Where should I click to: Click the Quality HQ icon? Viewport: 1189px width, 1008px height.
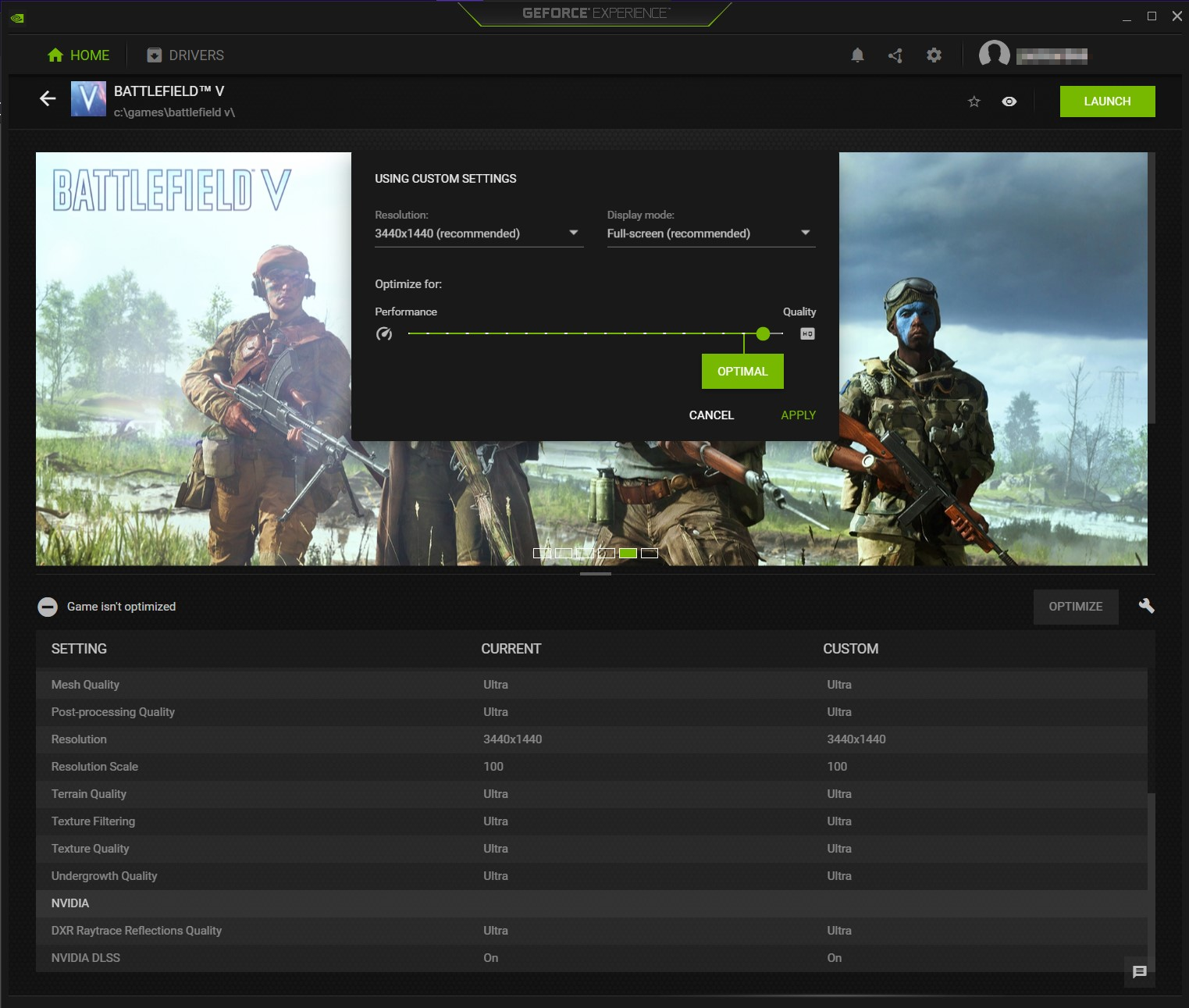tap(807, 334)
